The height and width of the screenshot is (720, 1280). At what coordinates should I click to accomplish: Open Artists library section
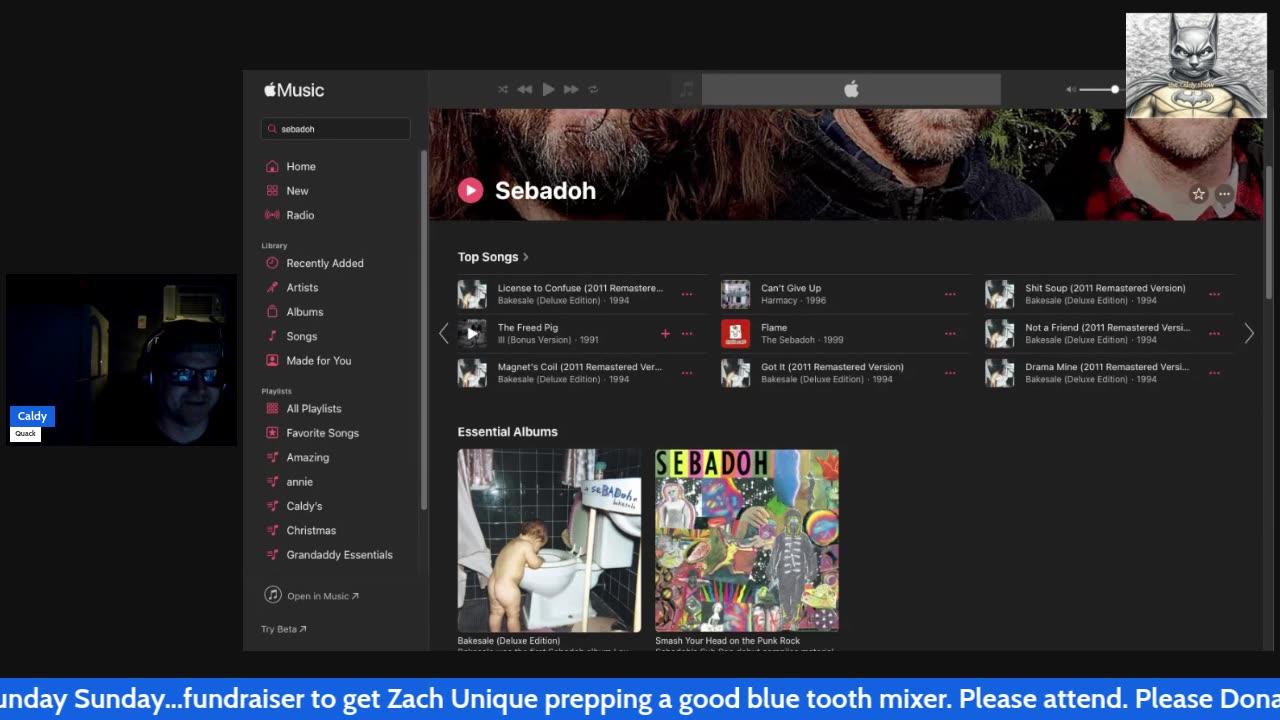302,288
